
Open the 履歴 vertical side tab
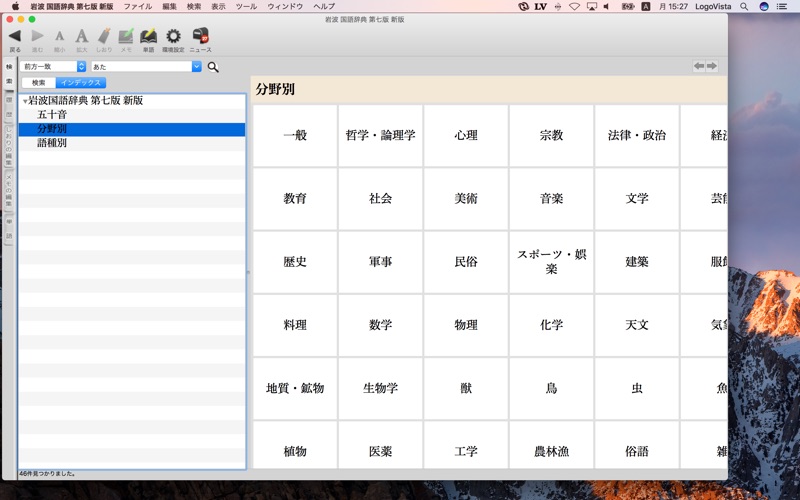pos(9,107)
